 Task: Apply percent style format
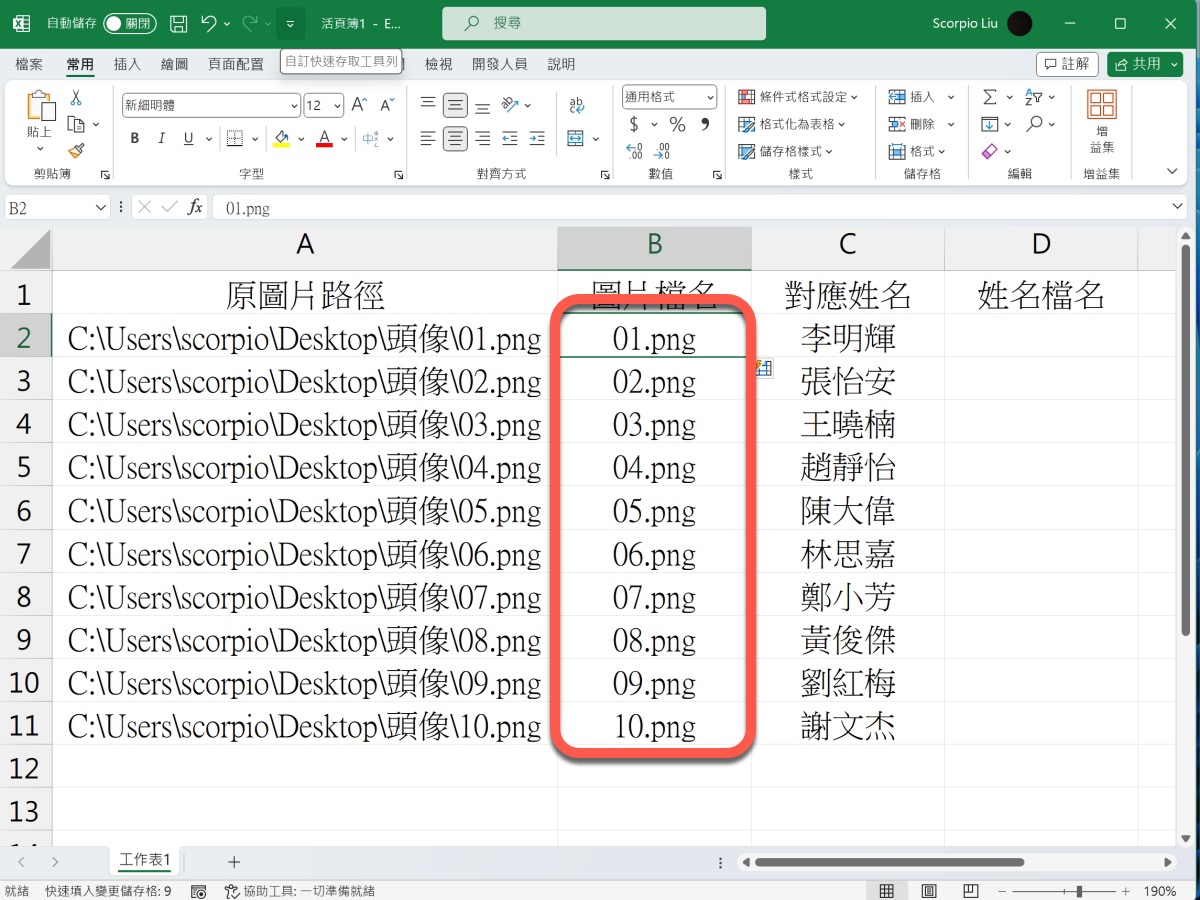point(677,125)
